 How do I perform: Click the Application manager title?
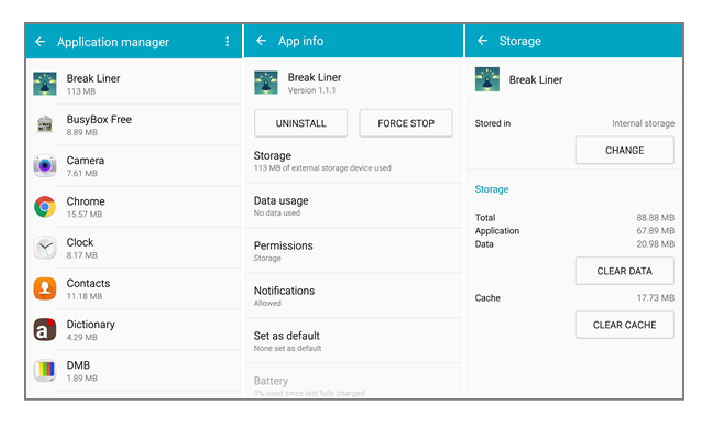113,42
